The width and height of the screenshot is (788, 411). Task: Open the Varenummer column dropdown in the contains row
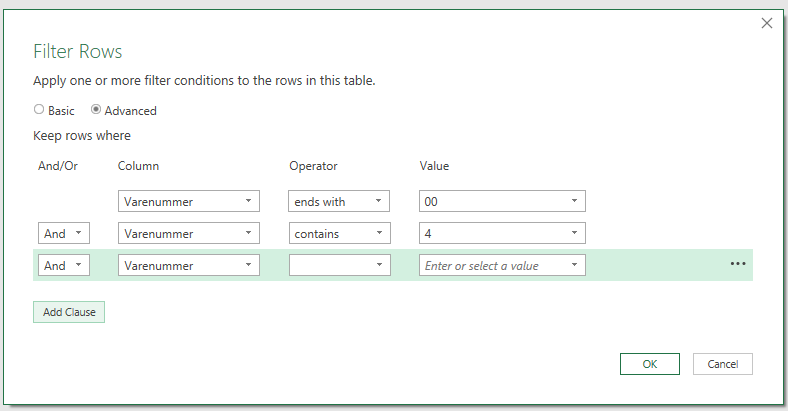(x=188, y=233)
